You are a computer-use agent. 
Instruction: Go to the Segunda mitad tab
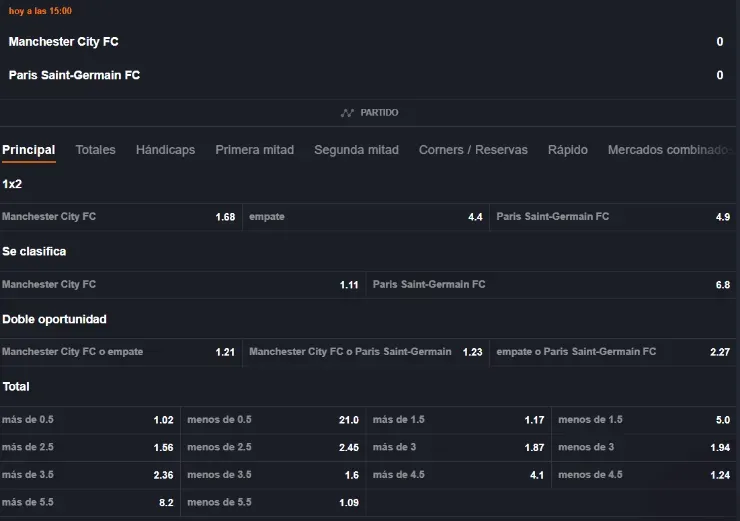click(356, 150)
